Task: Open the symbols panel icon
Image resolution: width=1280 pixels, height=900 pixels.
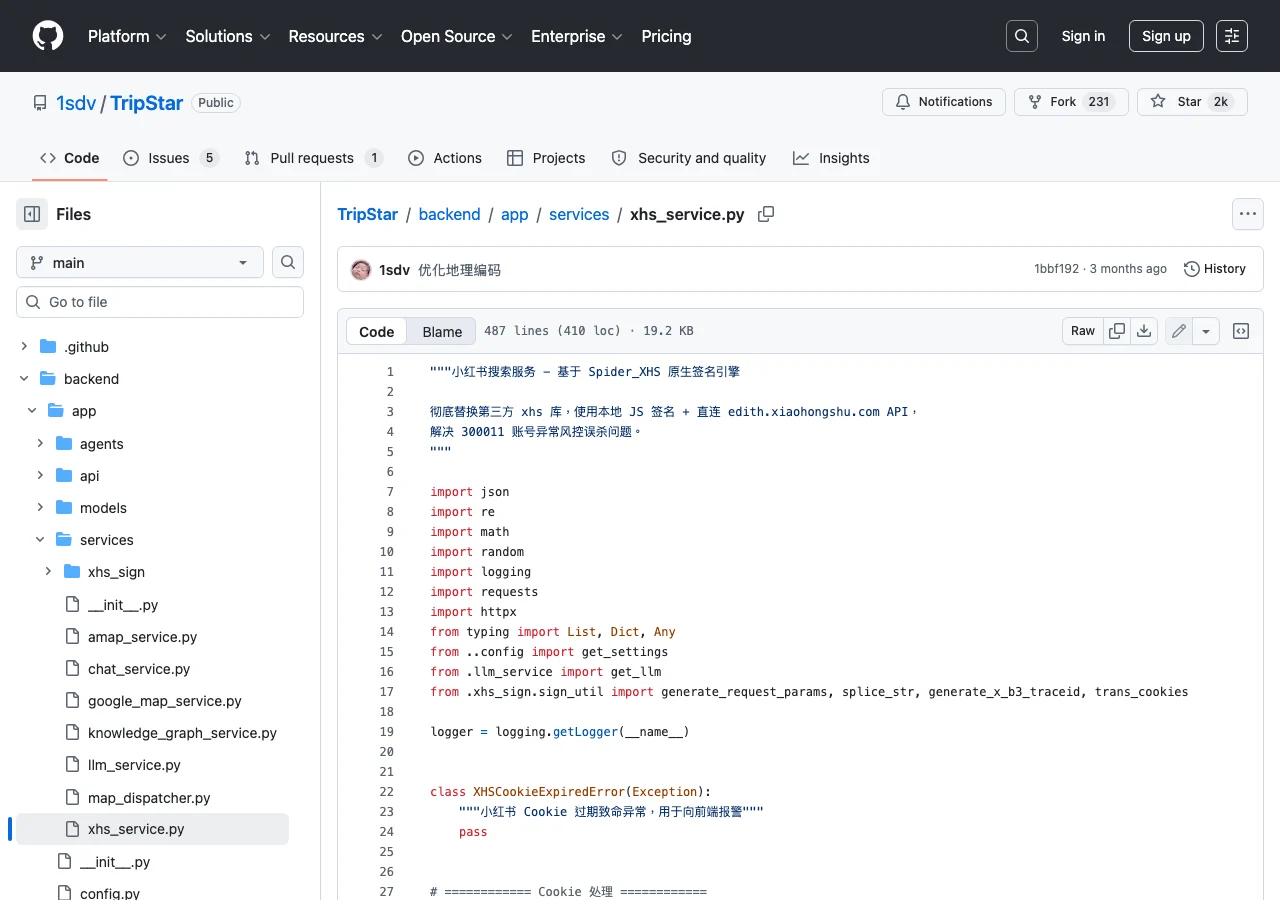Action: point(1241,331)
